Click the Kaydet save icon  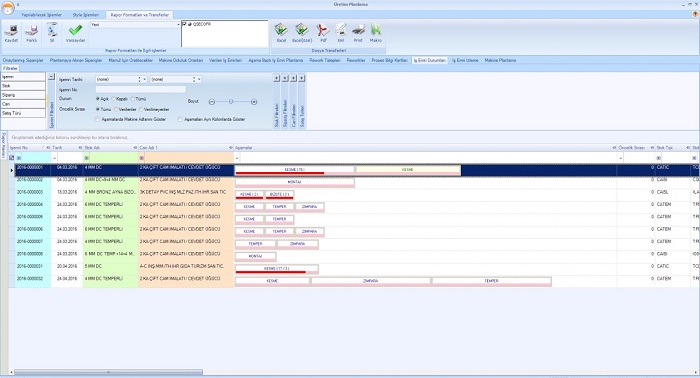click(11, 30)
